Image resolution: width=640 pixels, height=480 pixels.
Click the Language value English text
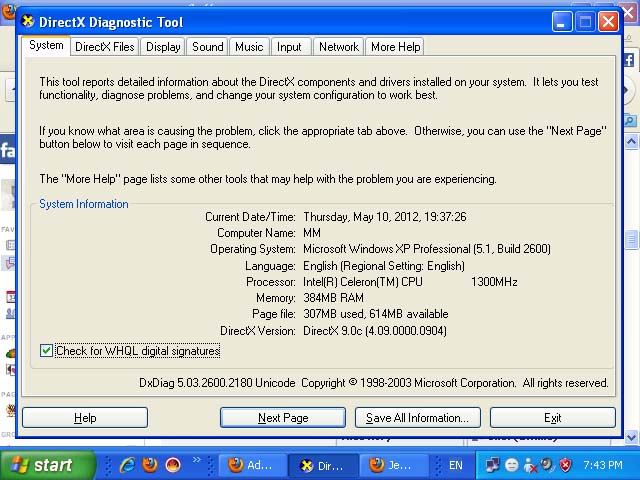click(x=384, y=266)
